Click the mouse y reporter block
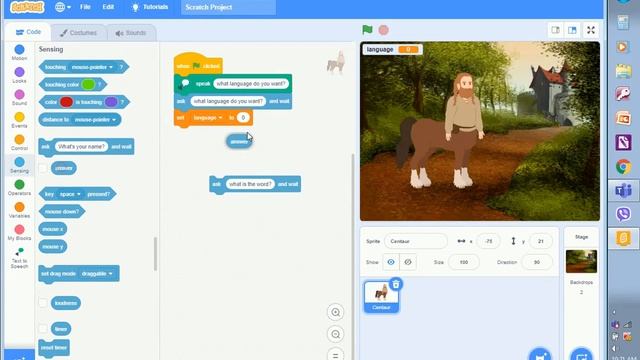This screenshot has height=360, width=640. [53, 247]
